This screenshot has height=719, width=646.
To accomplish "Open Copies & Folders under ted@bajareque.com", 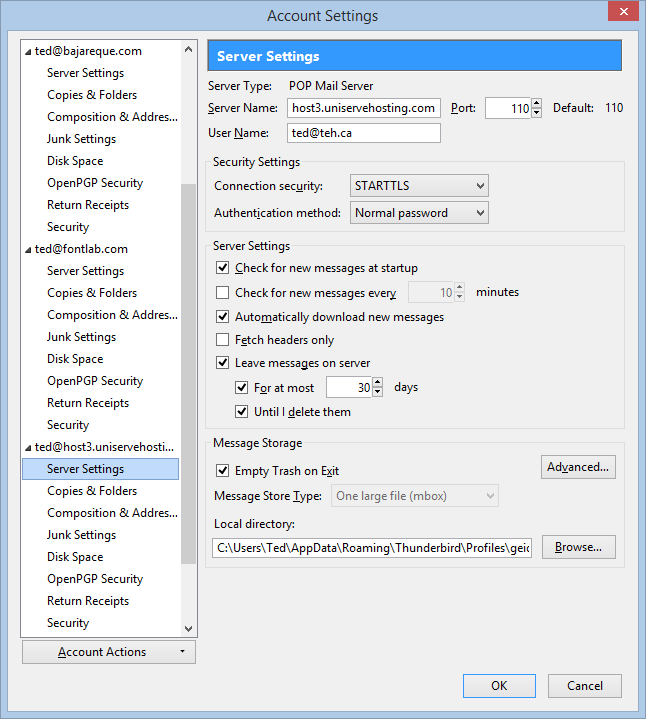I will pyautogui.click(x=92, y=95).
